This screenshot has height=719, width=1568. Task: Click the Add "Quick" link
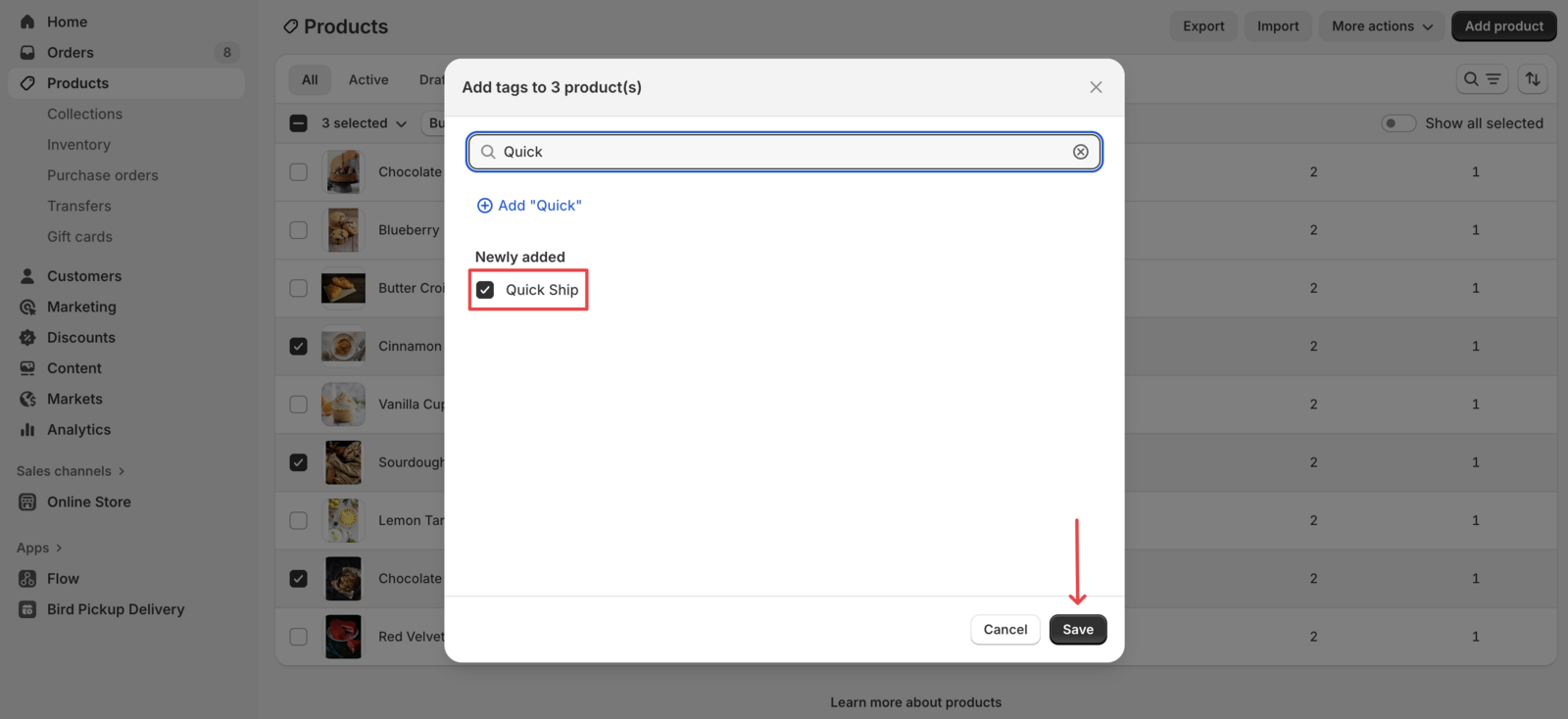pos(529,206)
